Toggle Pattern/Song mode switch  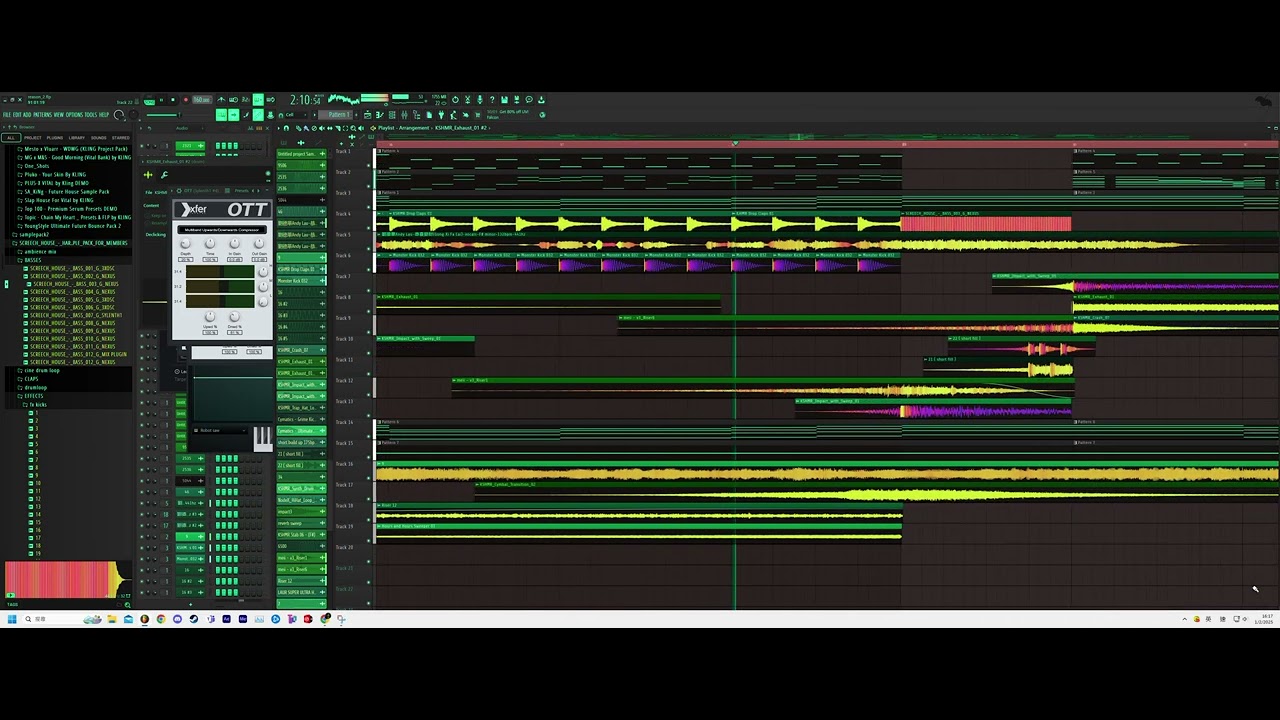point(149,100)
